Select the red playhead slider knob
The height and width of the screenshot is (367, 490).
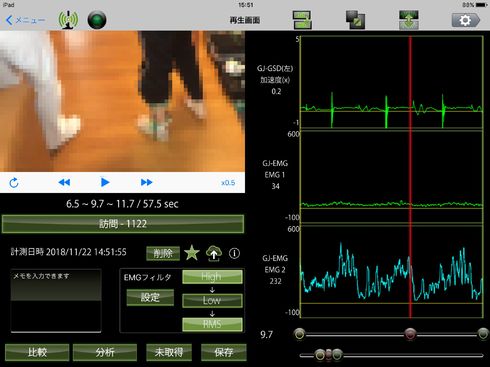coord(410,334)
